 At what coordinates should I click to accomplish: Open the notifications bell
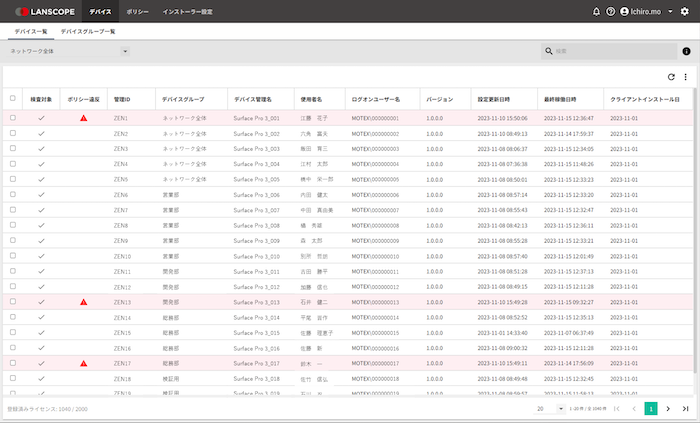596,12
